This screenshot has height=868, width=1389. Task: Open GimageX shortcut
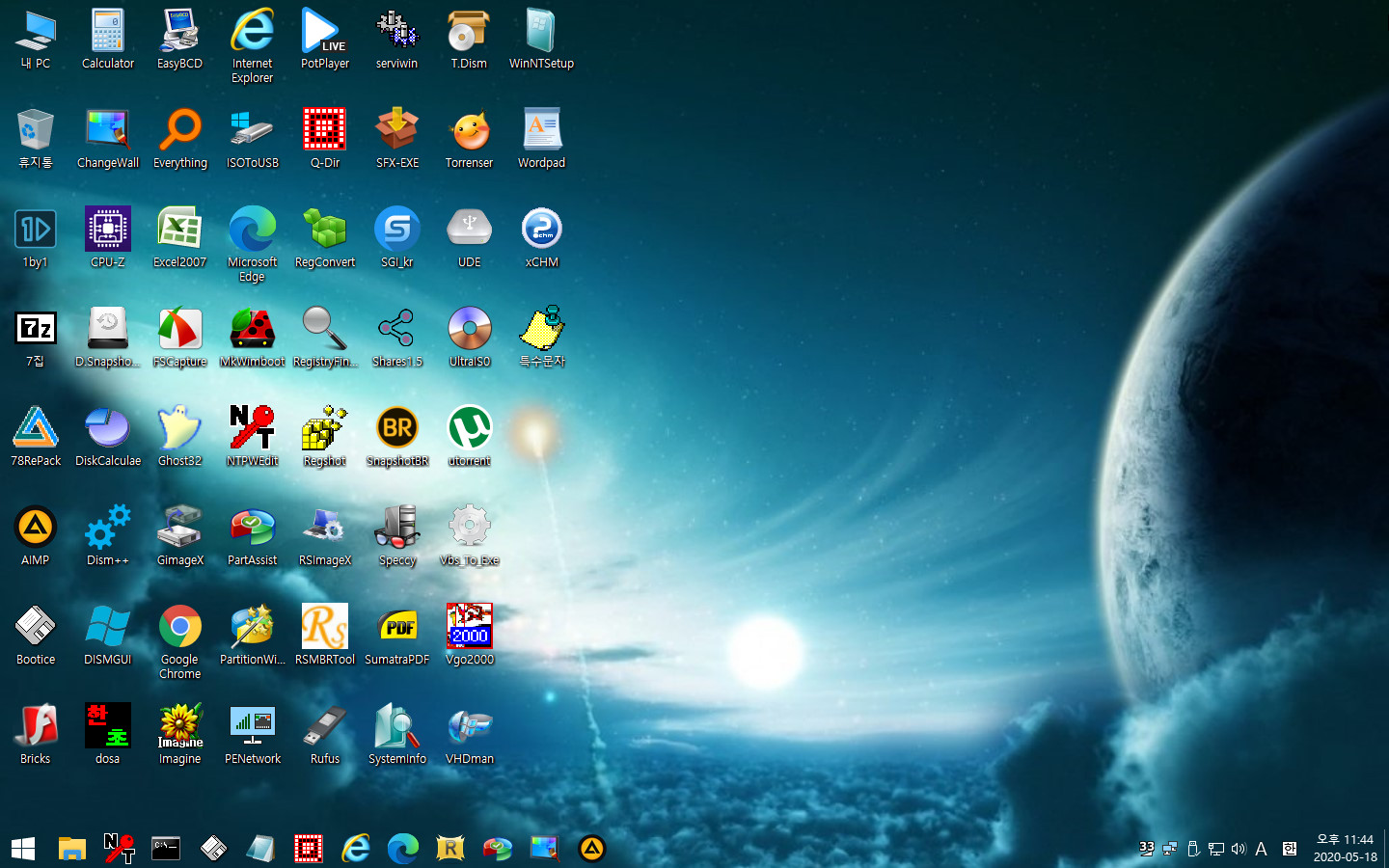pos(180,536)
